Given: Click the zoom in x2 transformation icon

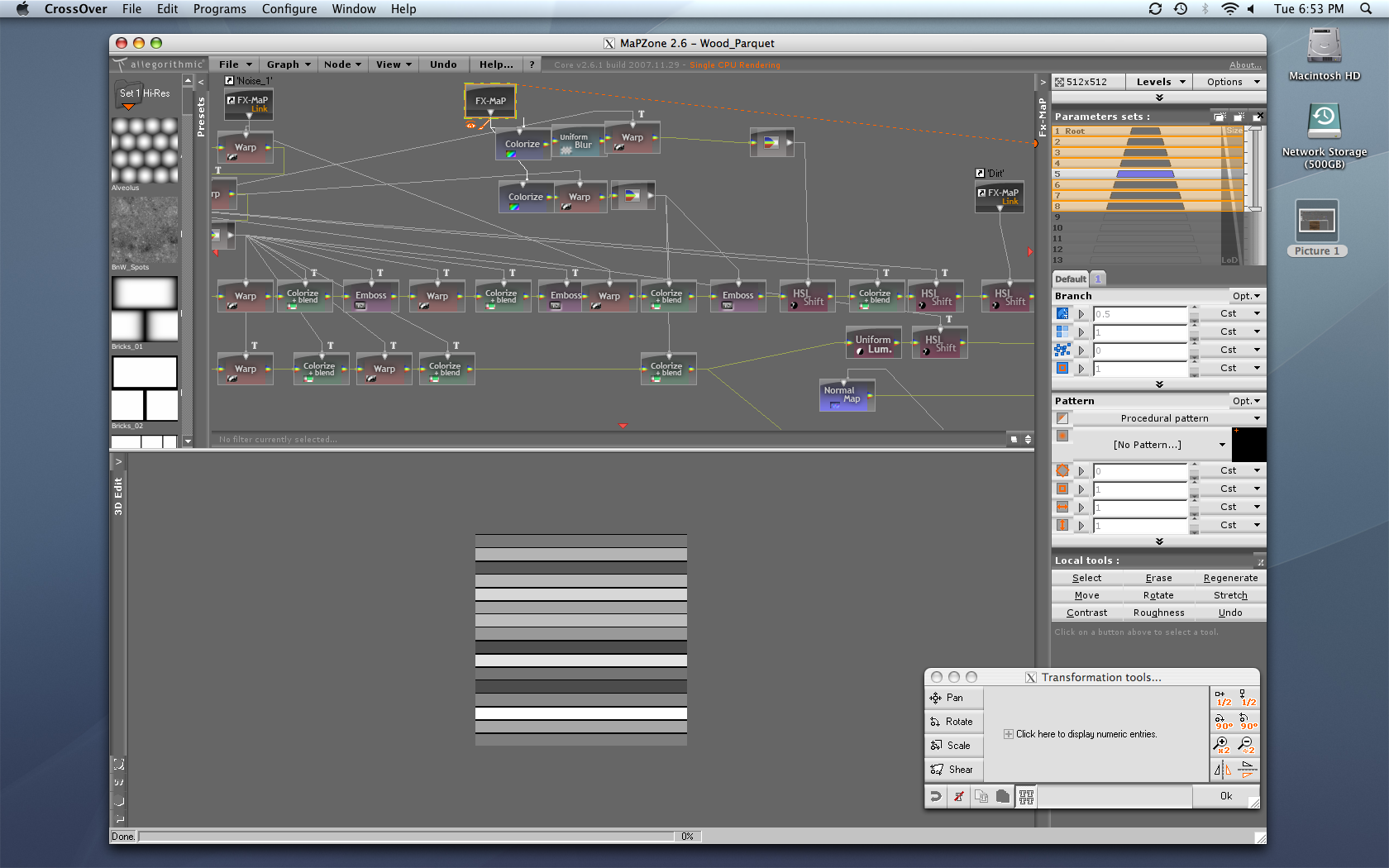Looking at the screenshot, I should (x=1222, y=746).
